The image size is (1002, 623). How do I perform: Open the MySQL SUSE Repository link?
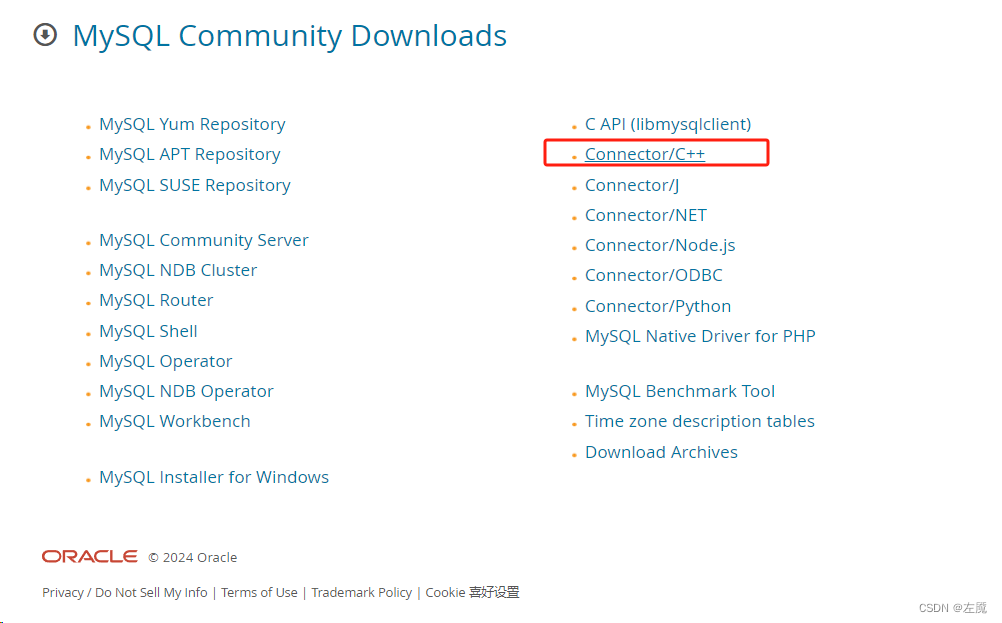tap(194, 185)
